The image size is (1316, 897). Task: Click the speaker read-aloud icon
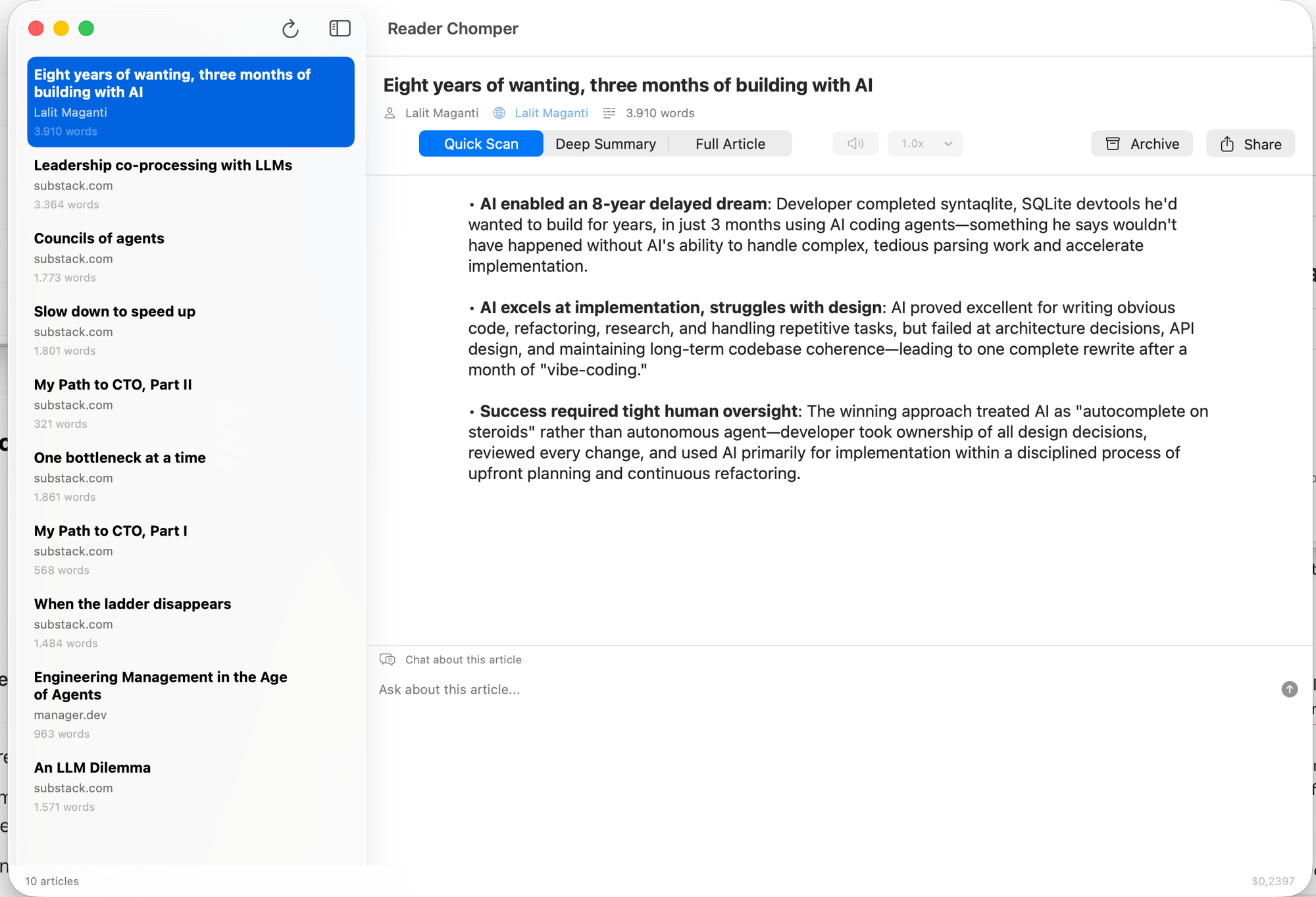855,143
